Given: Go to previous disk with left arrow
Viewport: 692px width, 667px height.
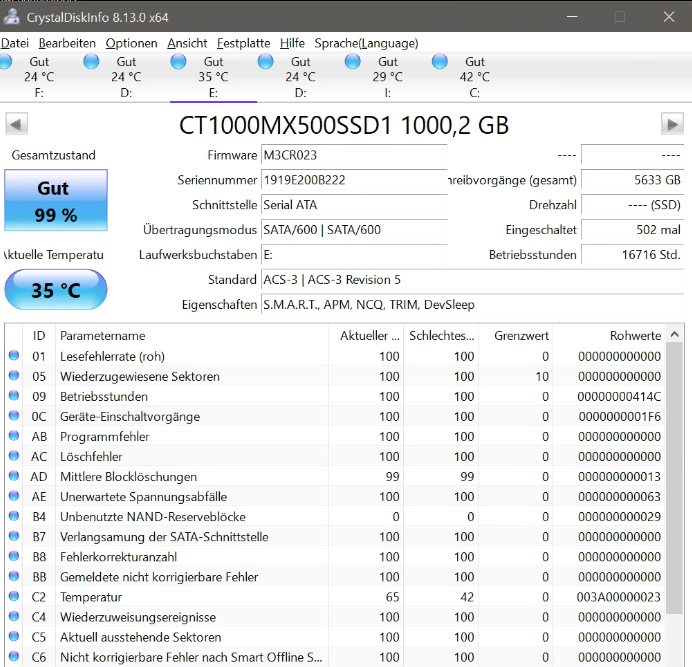Looking at the screenshot, I should click(x=16, y=124).
